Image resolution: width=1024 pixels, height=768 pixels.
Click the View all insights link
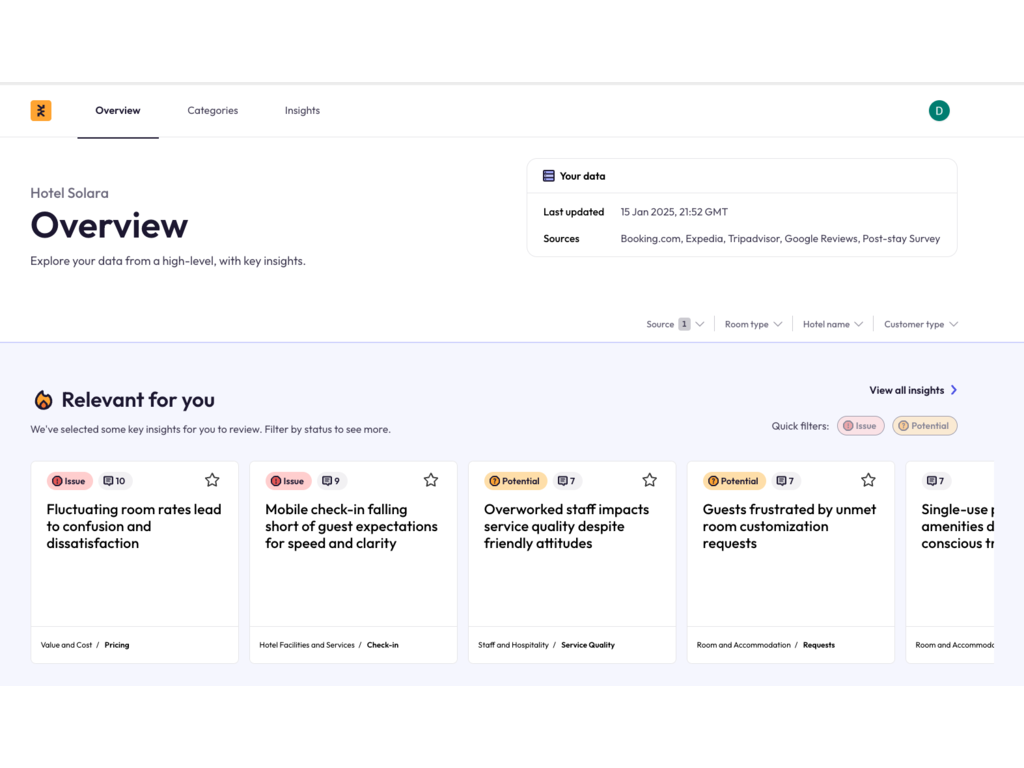point(912,390)
